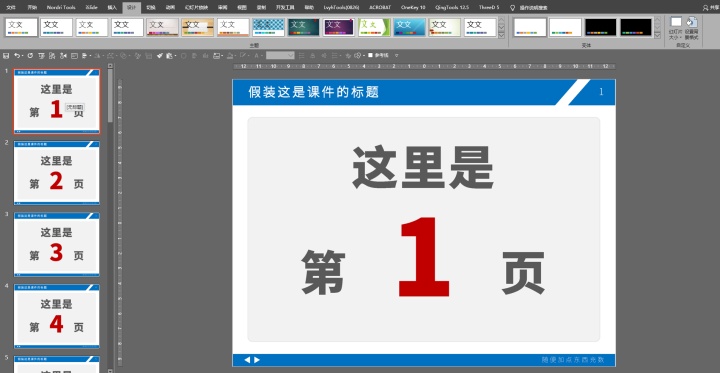Select the first black variant thumbnail
720x373 pixels.
coord(601,27)
